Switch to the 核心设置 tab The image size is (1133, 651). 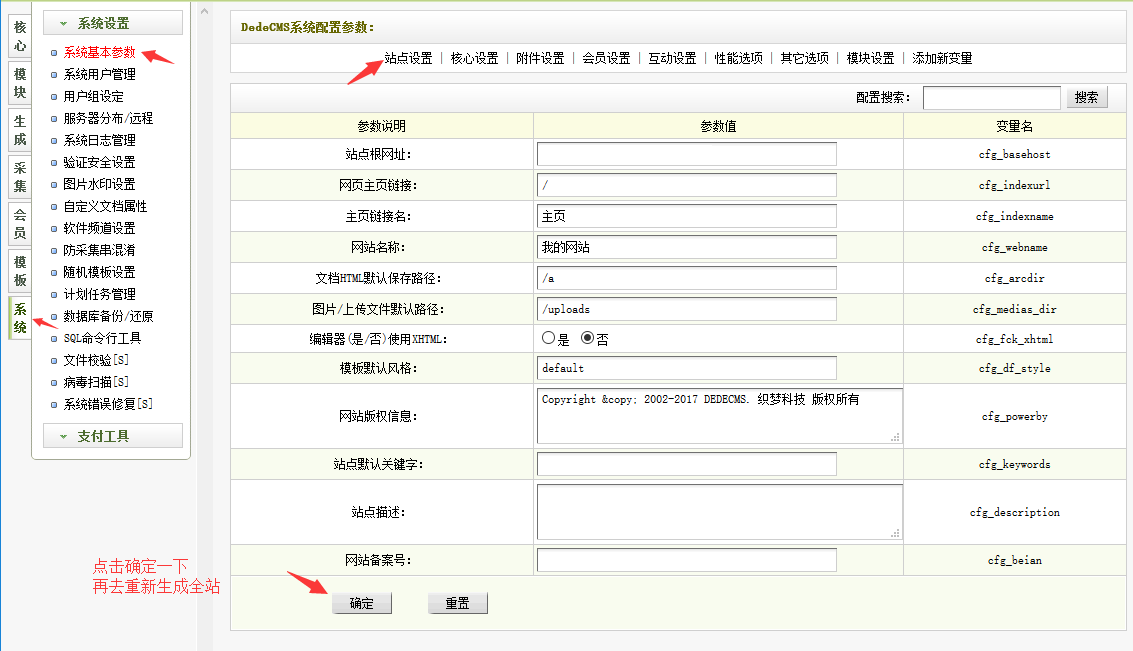[475, 57]
